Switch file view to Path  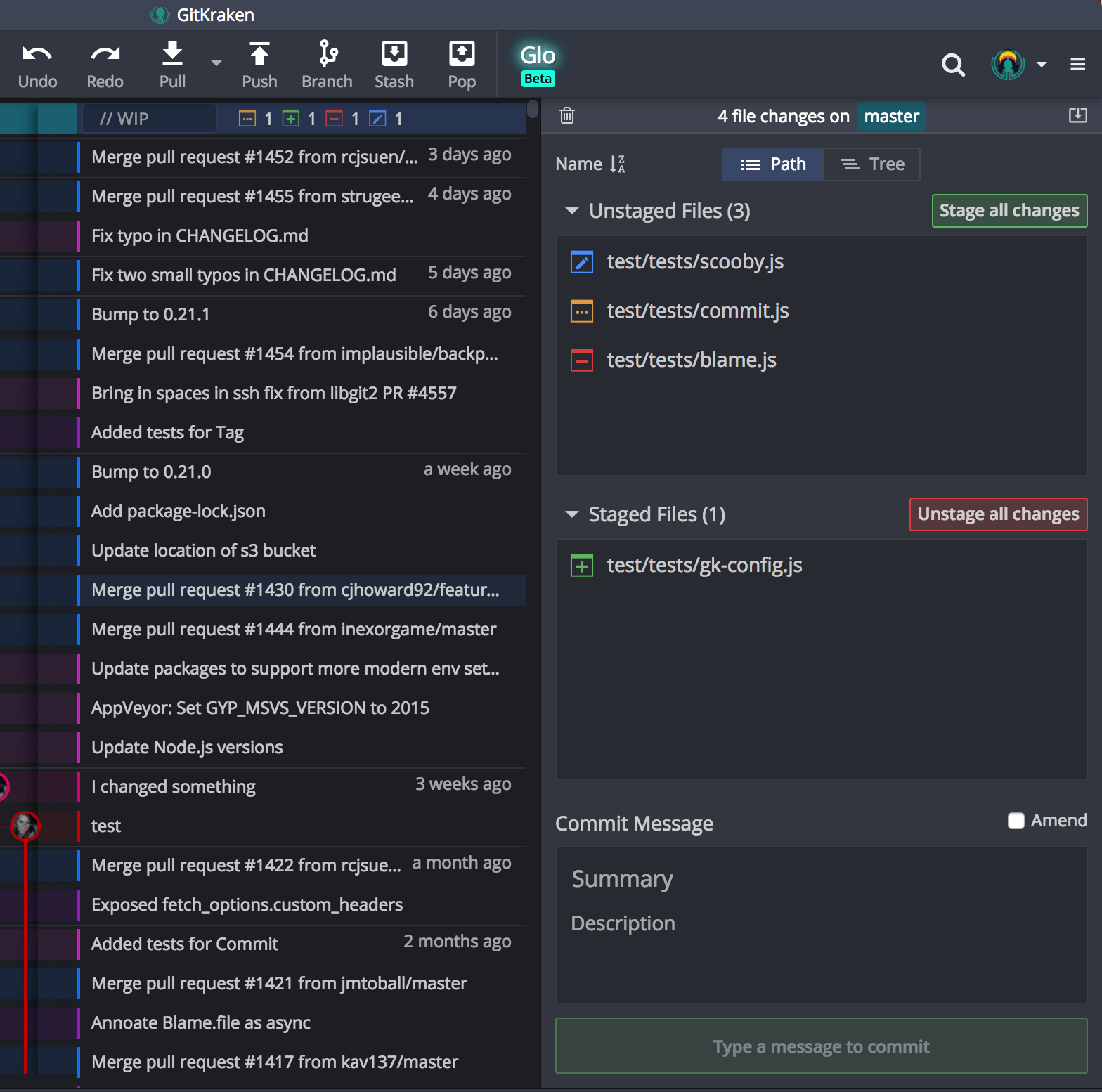click(x=773, y=164)
